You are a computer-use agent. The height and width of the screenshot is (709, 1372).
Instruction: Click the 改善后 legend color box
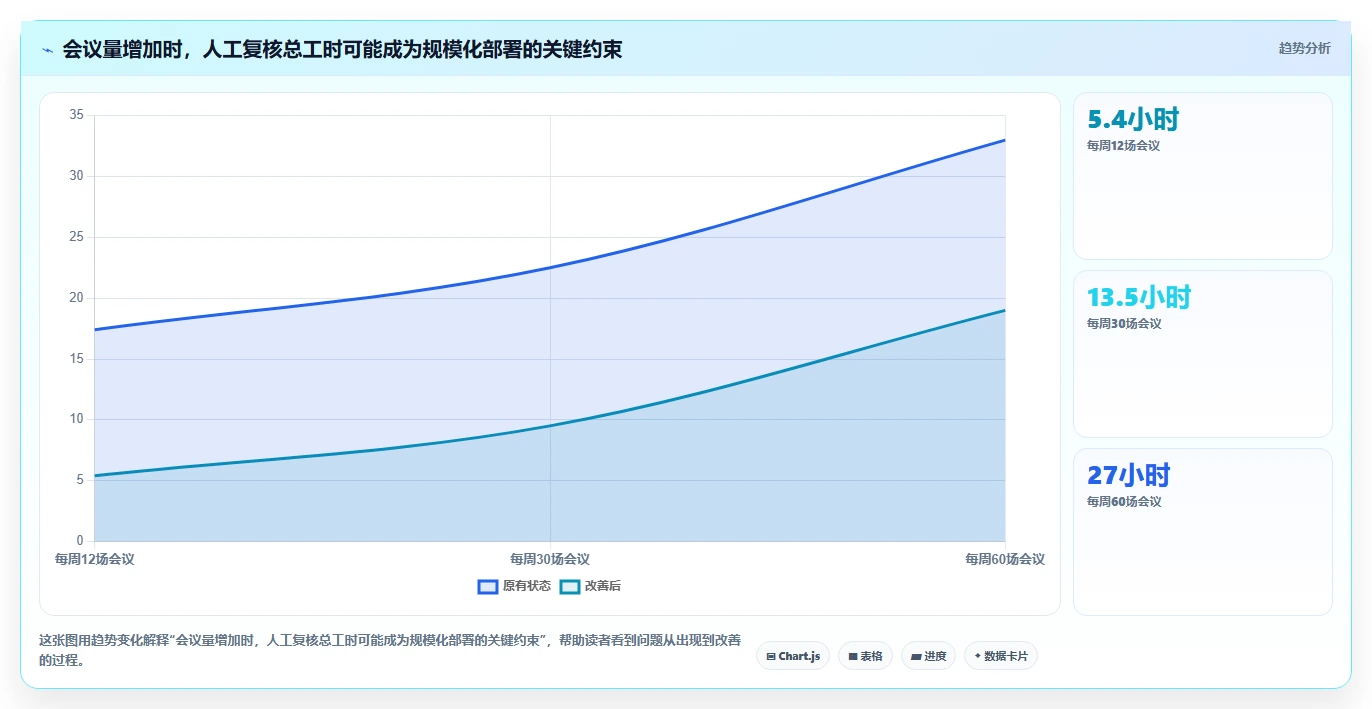569,587
